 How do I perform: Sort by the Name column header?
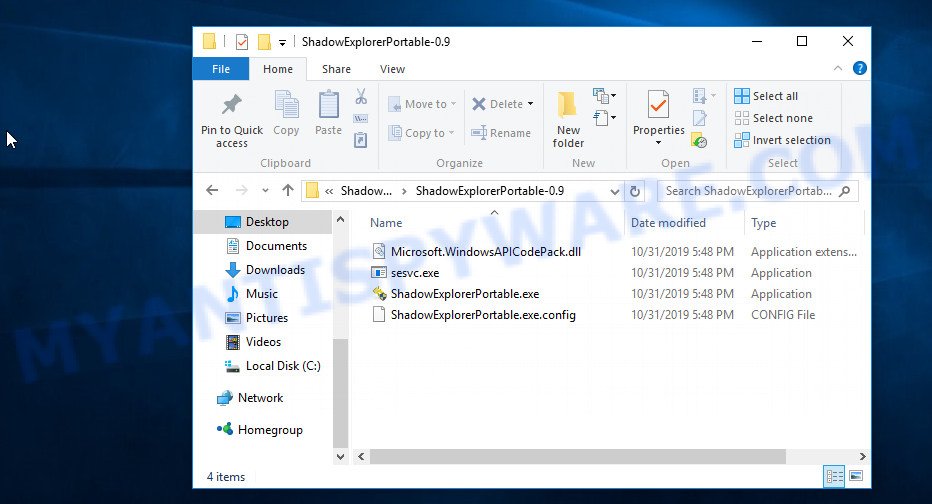pyautogui.click(x=386, y=223)
